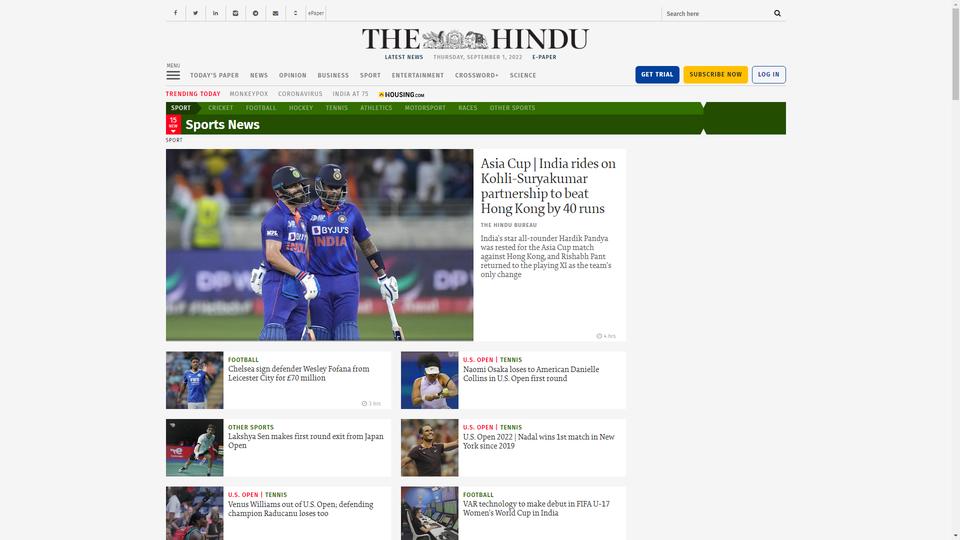This screenshot has width=960, height=540.
Task: Click the search magnifier icon
Action: point(777,13)
